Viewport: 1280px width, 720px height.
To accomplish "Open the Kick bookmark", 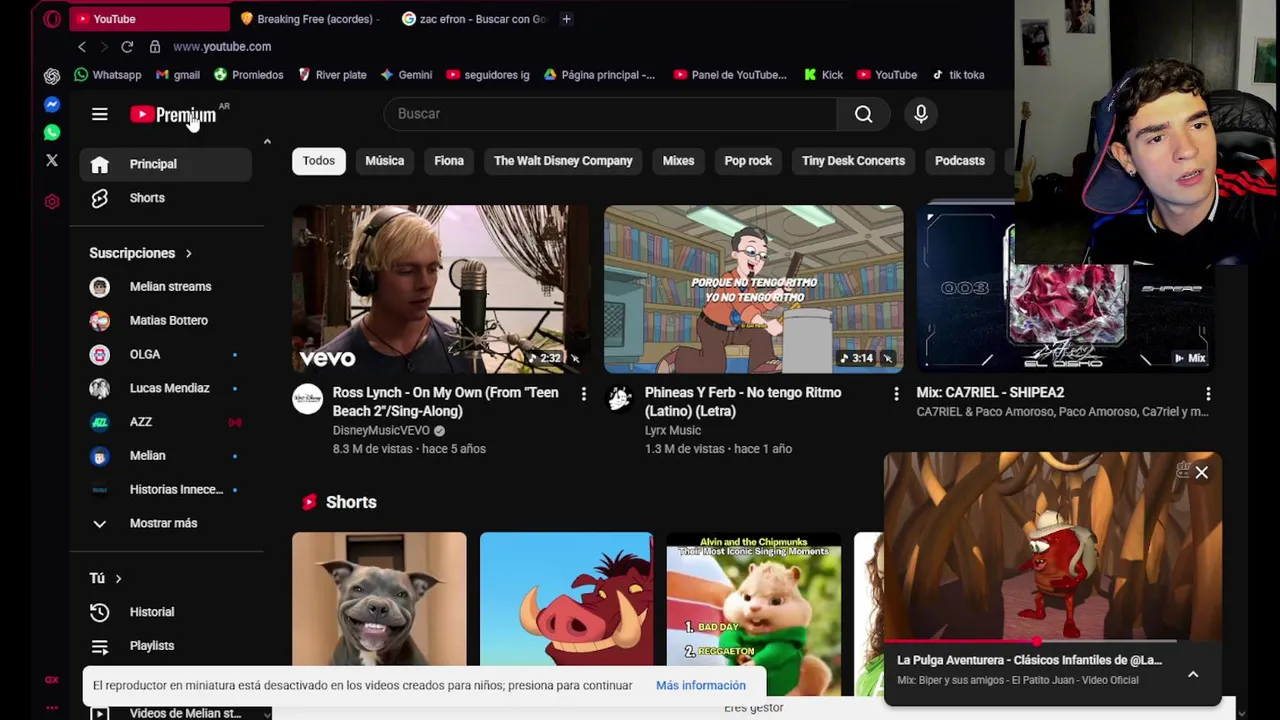I will pos(823,75).
